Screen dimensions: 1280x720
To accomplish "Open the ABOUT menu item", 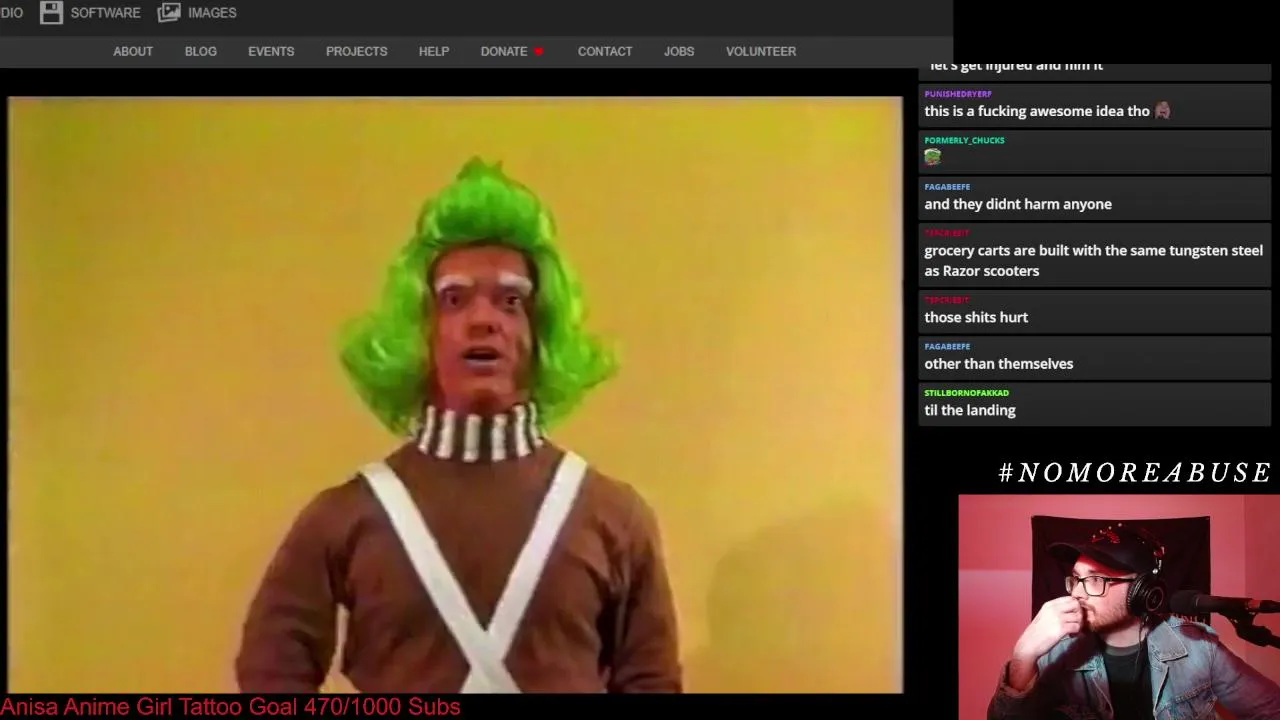I will 133,51.
